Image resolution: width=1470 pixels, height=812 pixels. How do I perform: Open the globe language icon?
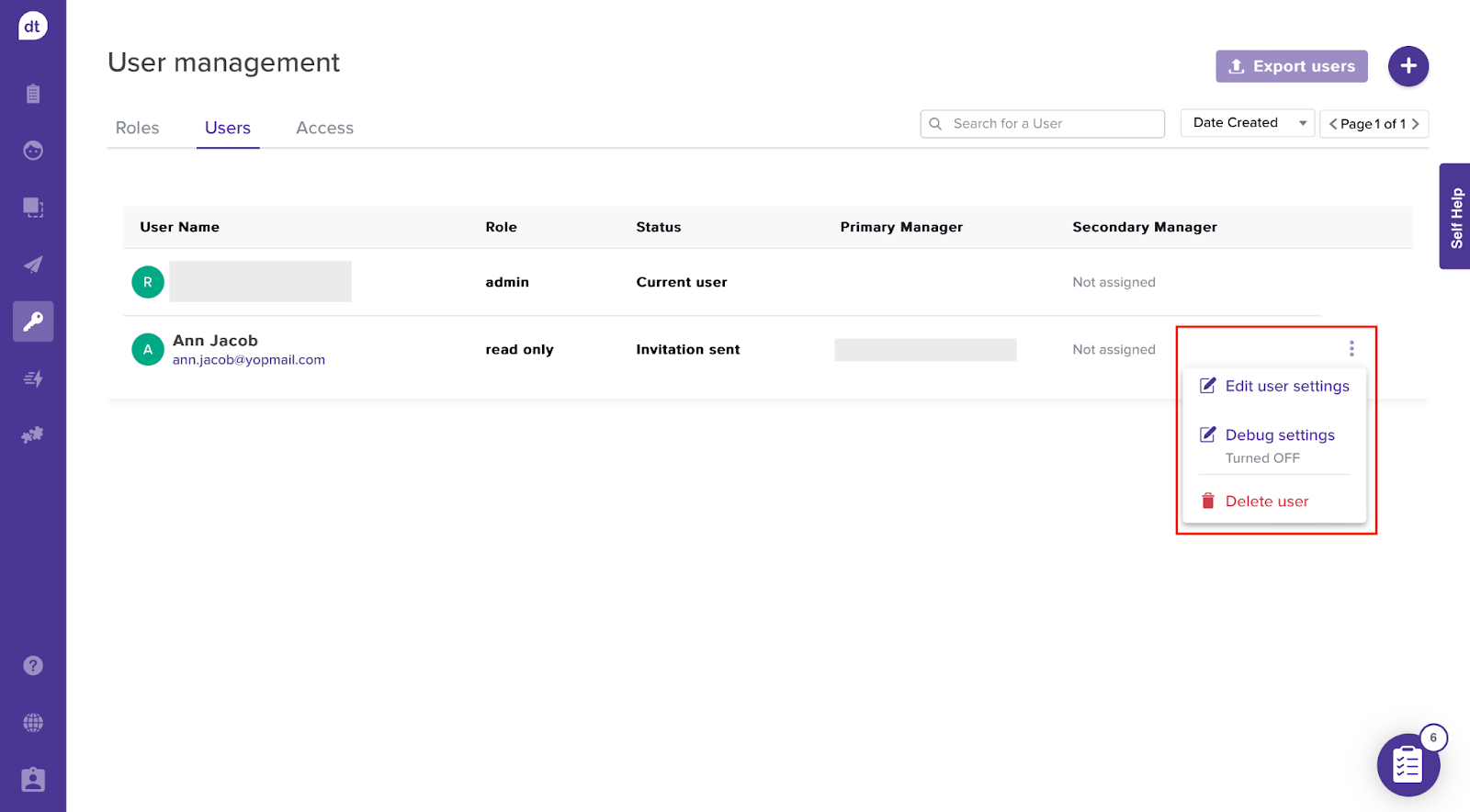[x=33, y=723]
